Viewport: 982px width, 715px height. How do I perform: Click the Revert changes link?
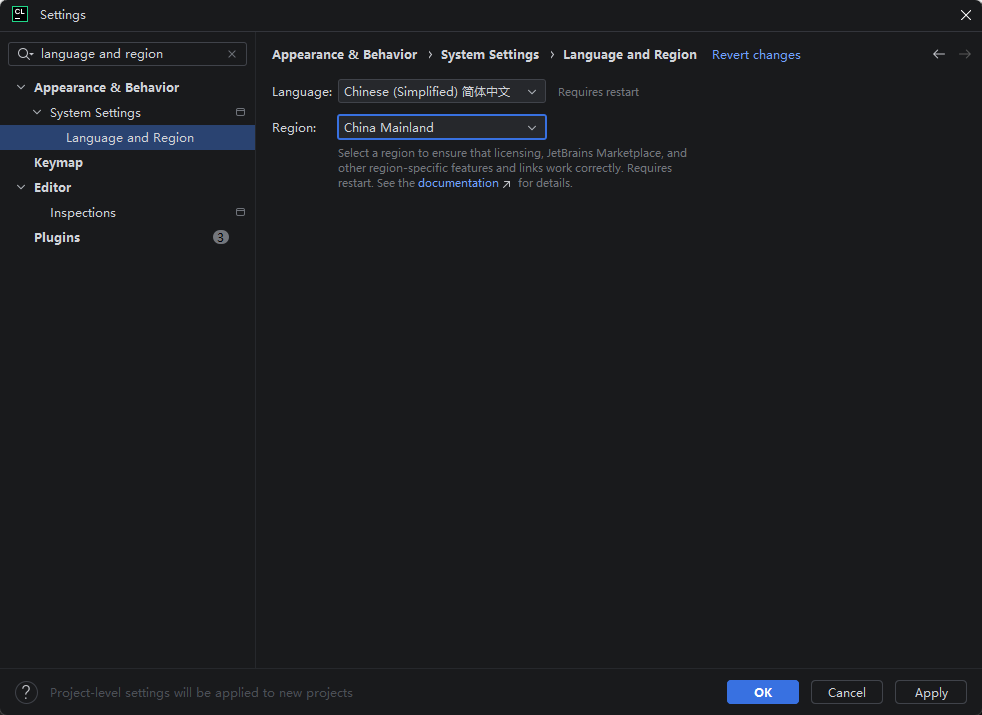756,55
